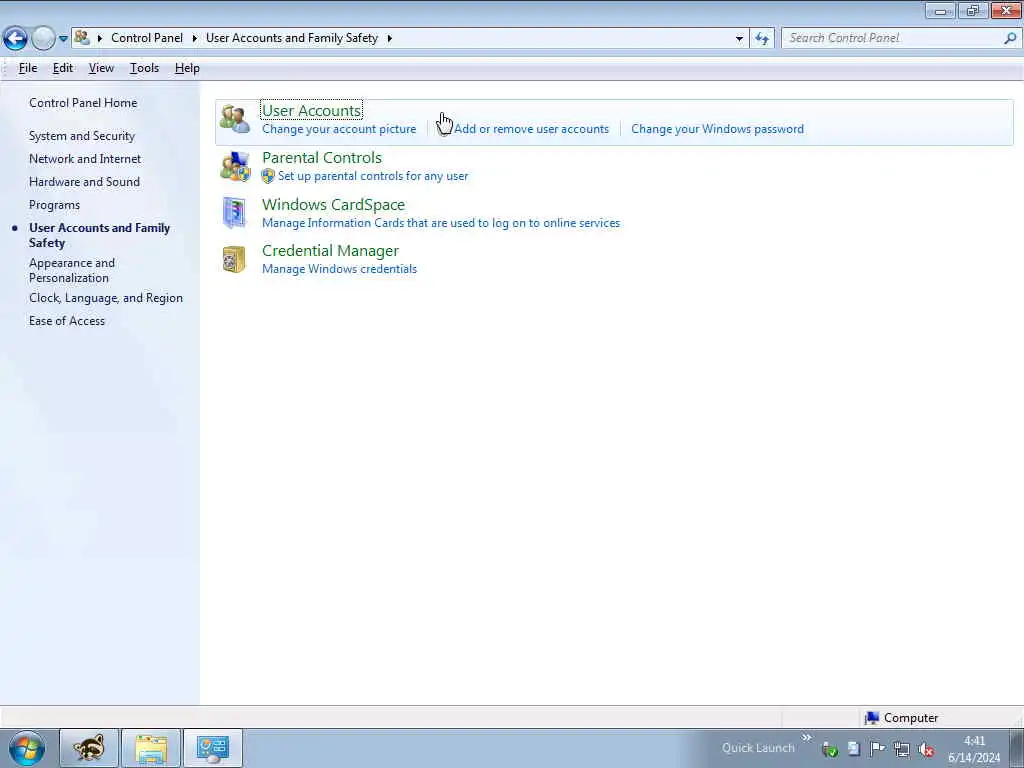Open the Credential Manager heading
This screenshot has height=768, width=1024.
pos(330,251)
